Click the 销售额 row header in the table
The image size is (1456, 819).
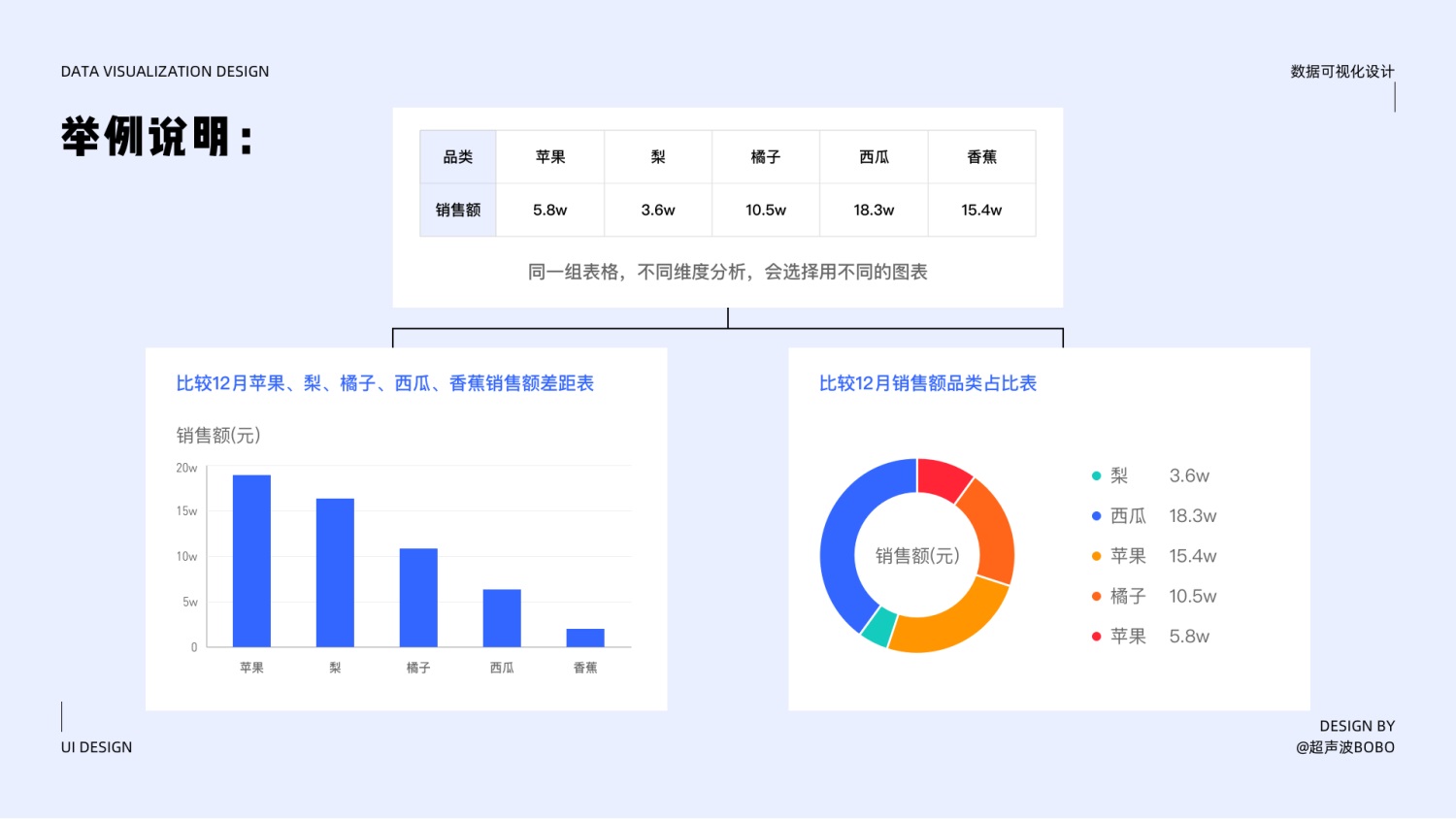pos(458,210)
